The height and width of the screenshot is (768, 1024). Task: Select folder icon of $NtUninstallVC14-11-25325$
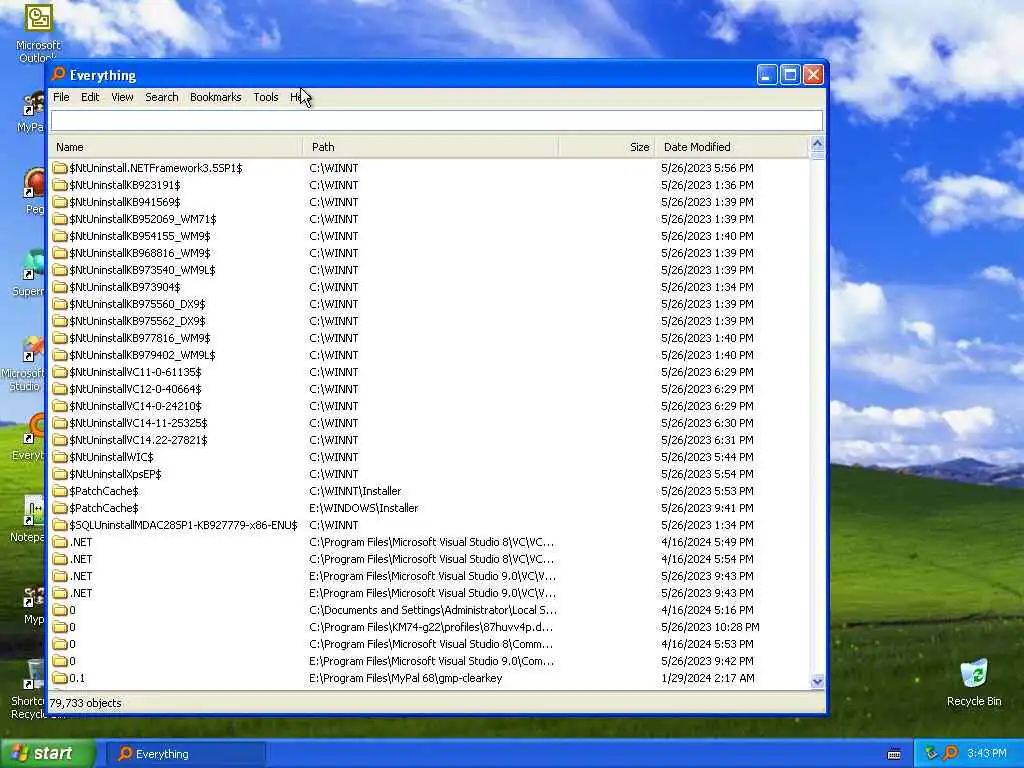coord(60,423)
